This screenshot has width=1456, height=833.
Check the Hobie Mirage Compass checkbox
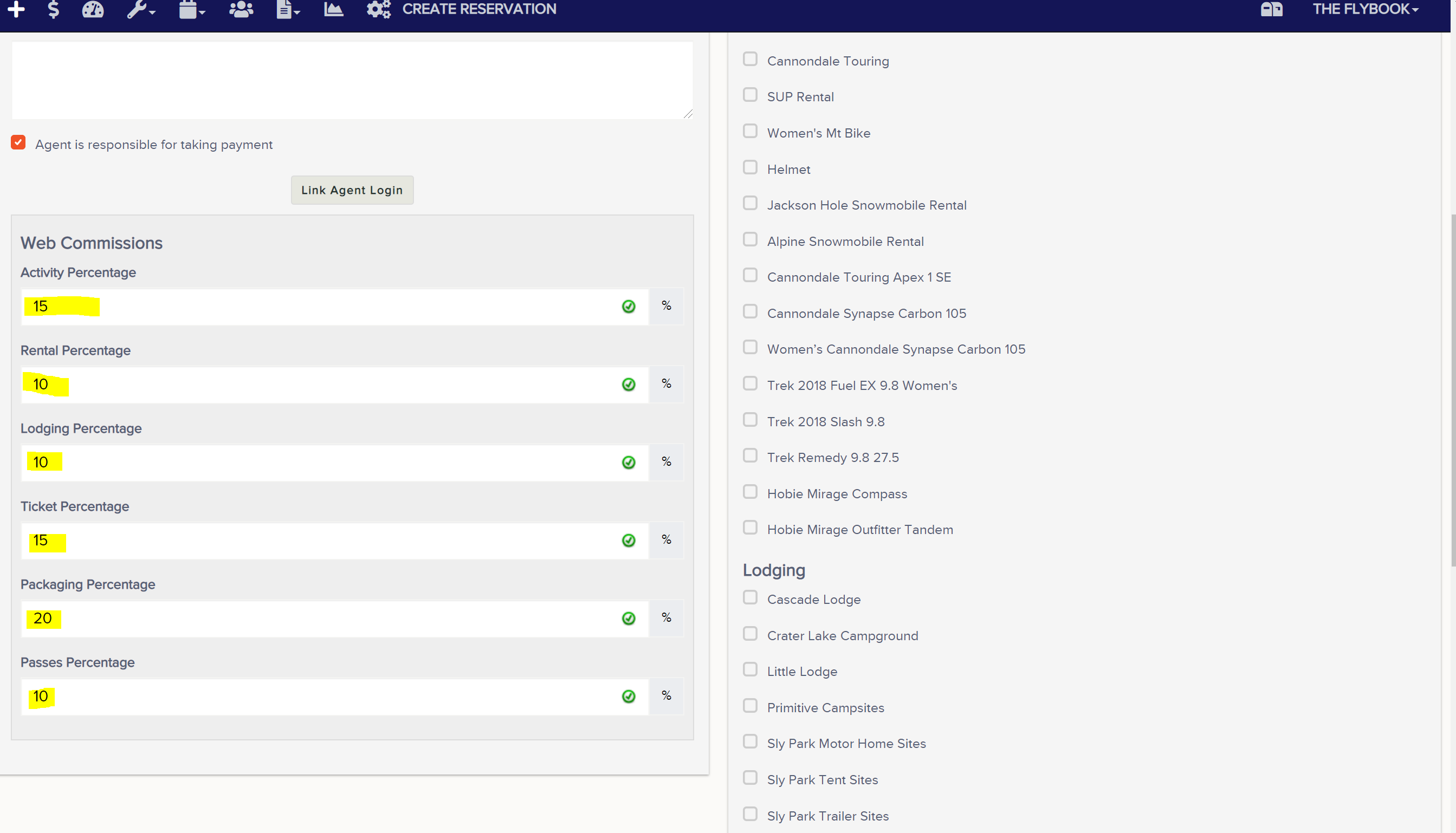click(750, 492)
